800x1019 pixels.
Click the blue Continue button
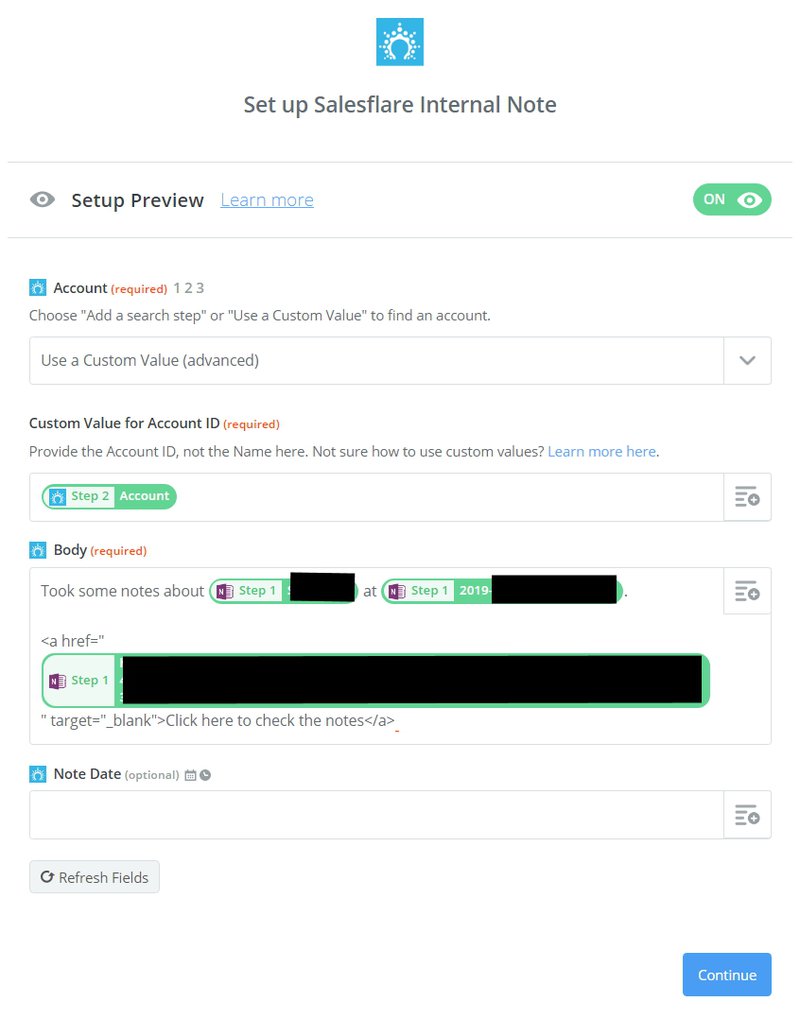tap(727, 975)
